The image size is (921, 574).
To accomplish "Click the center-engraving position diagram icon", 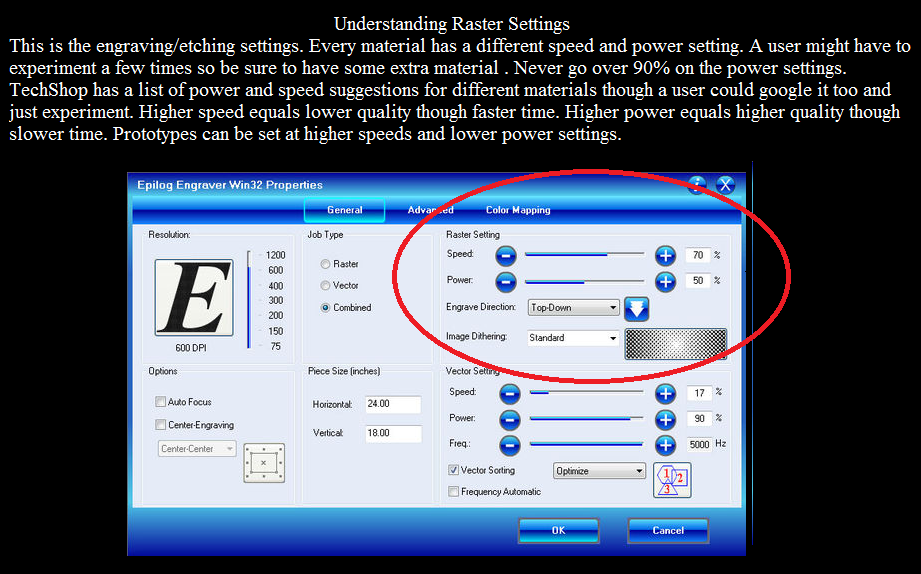I will pos(264,463).
